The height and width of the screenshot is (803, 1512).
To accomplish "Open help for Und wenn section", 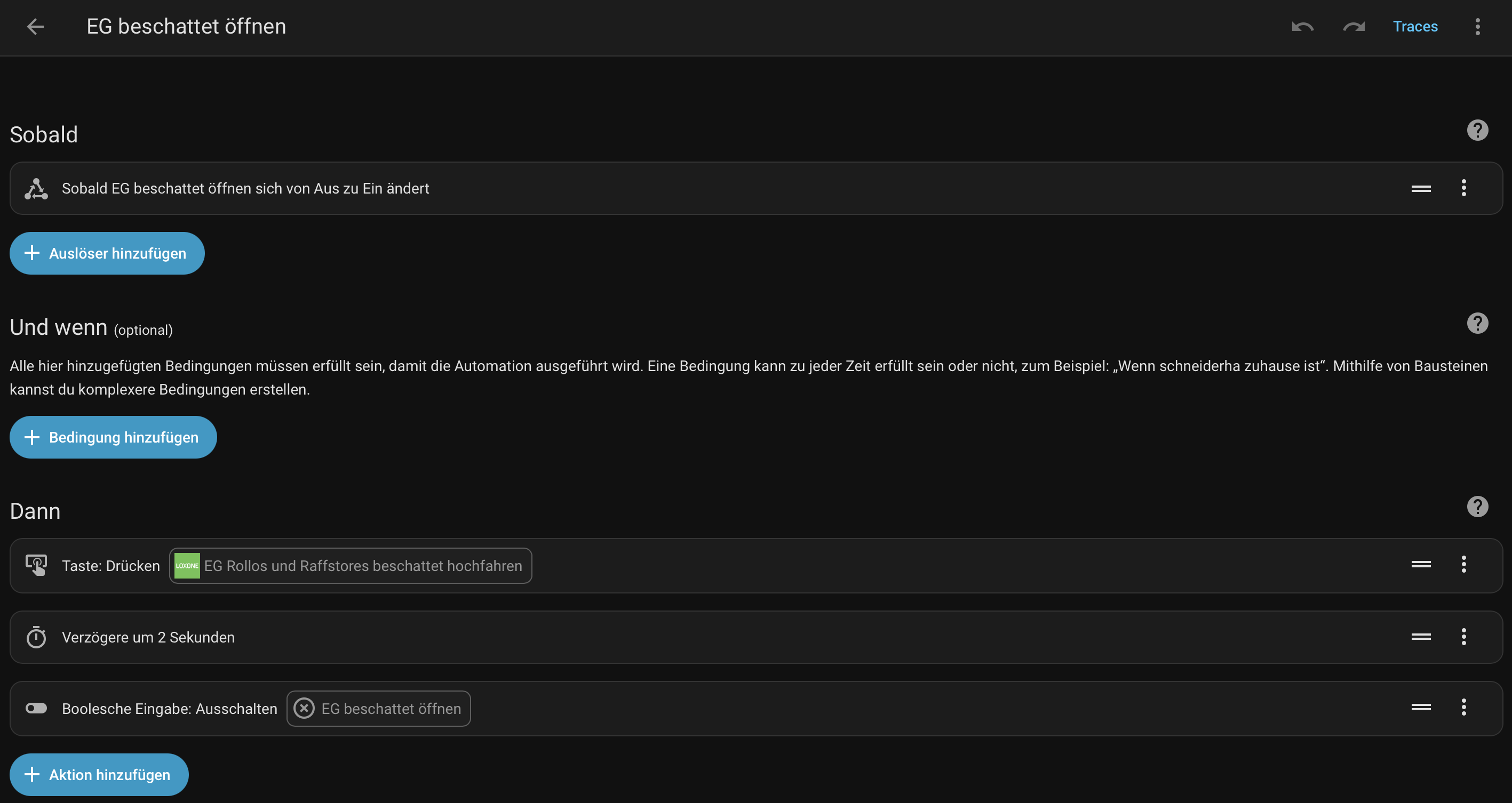I will [x=1477, y=323].
